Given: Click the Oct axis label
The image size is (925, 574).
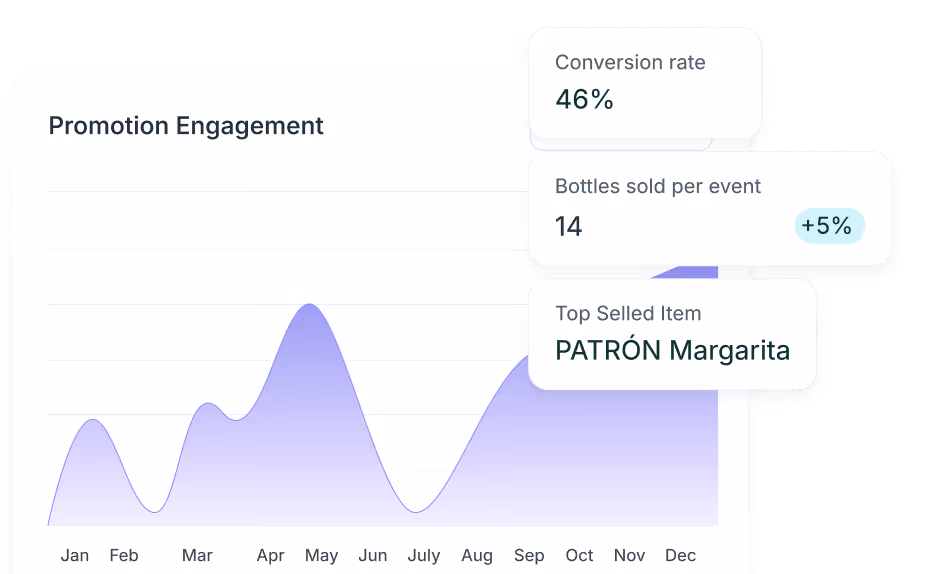Looking at the screenshot, I should pos(579,555).
